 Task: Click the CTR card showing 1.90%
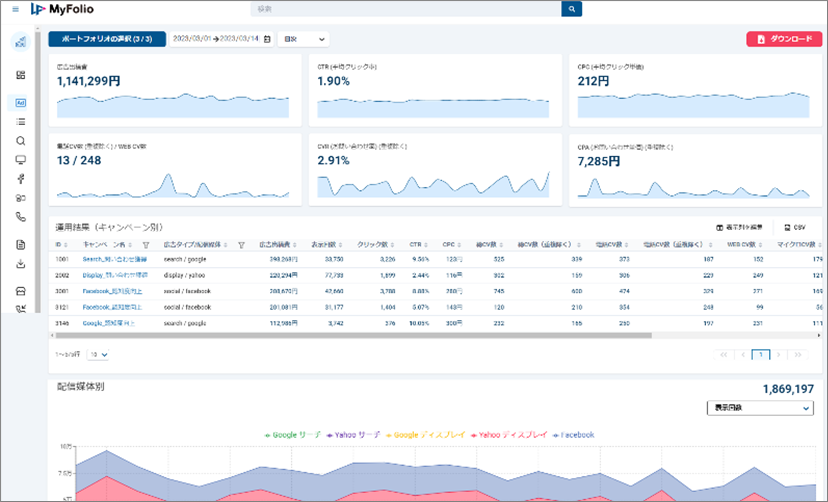pos(435,90)
